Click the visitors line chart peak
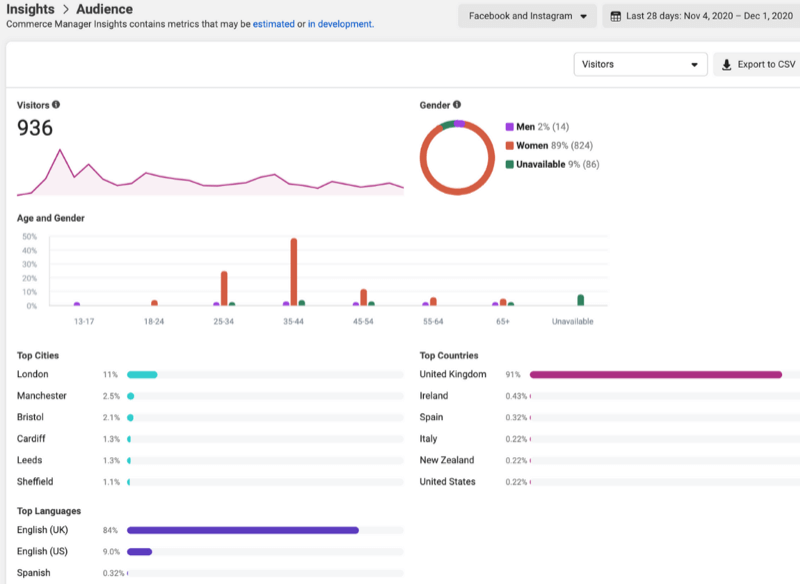Screen dimensions: 800x584 pos(60,150)
